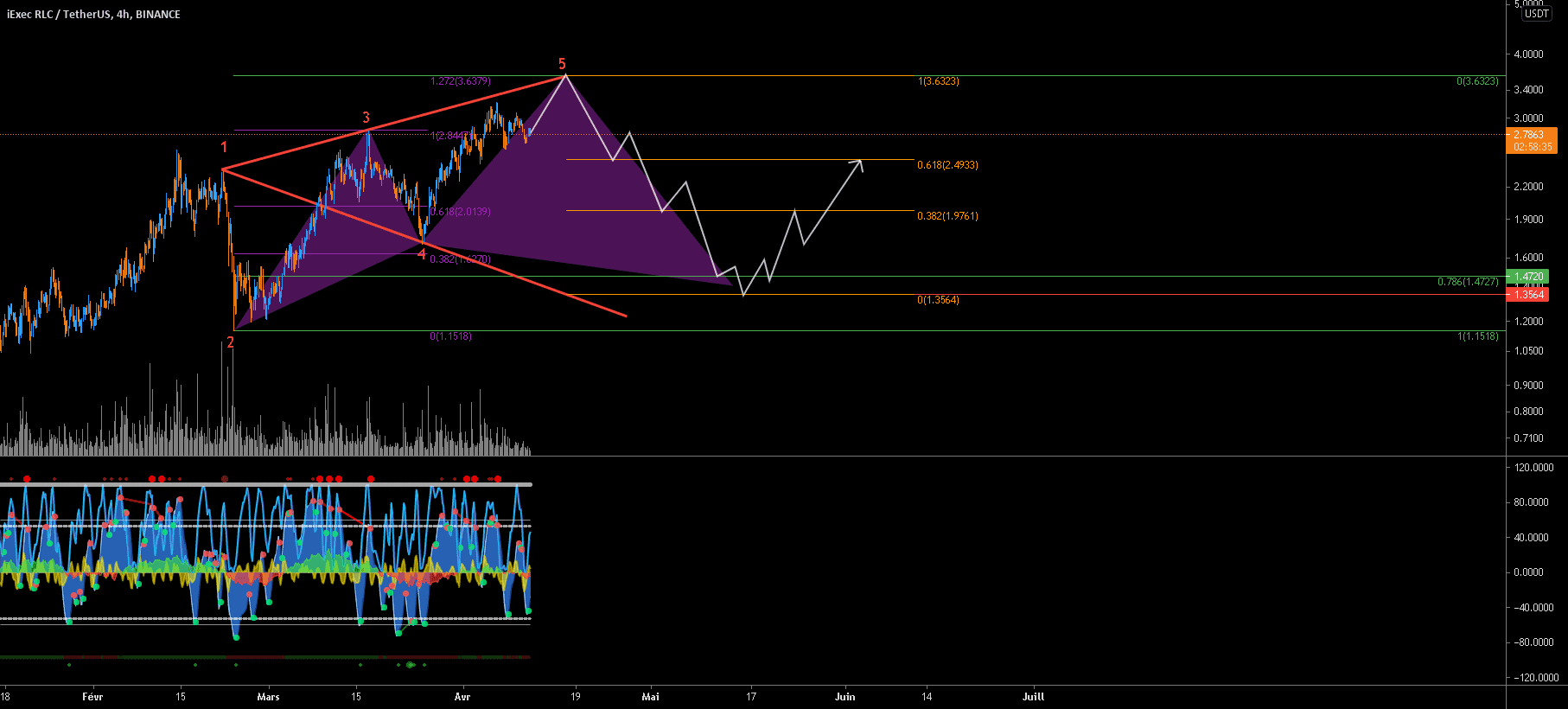
Task: Click the −40.0000 oscillator scale value
Action: pyautogui.click(x=1533, y=608)
